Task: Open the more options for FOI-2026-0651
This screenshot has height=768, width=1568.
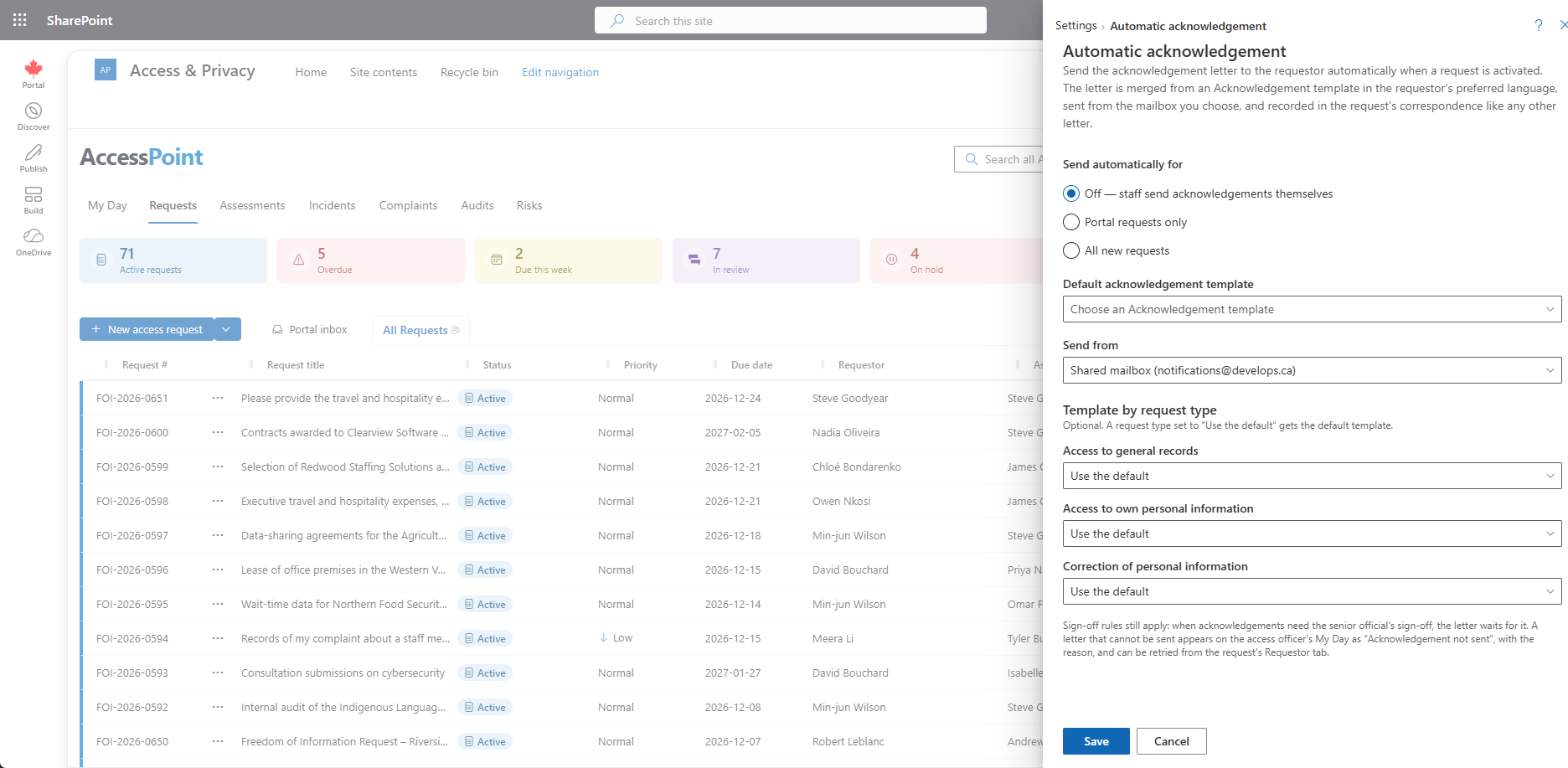Action: coord(218,398)
